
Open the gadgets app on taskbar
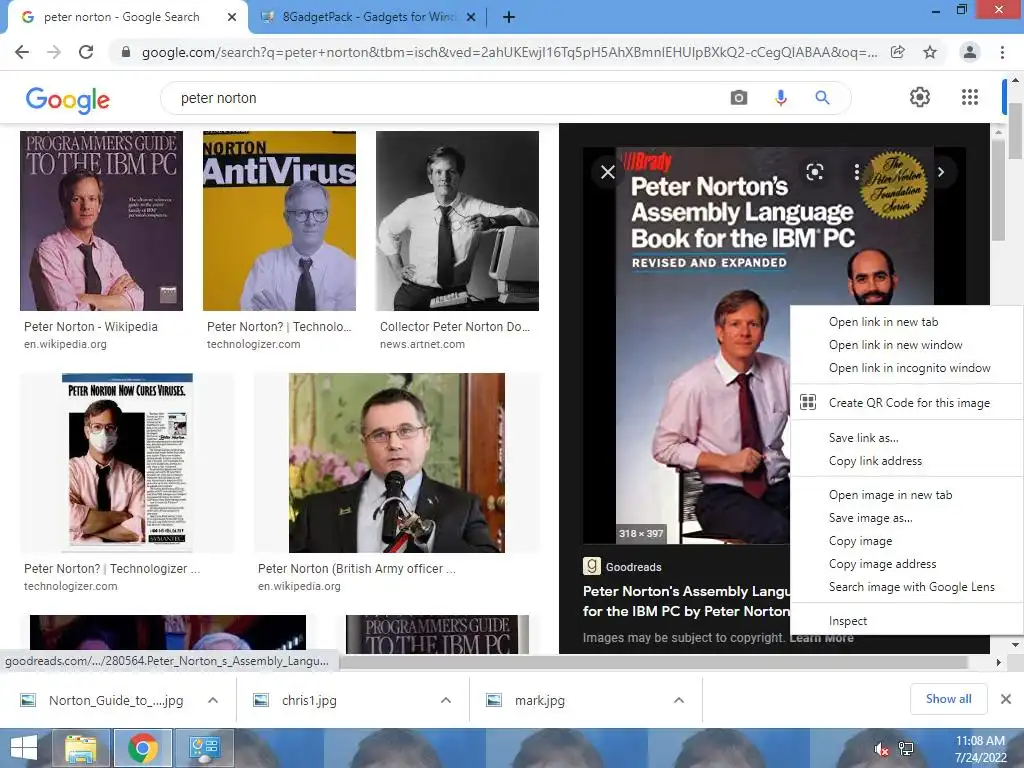[204, 748]
